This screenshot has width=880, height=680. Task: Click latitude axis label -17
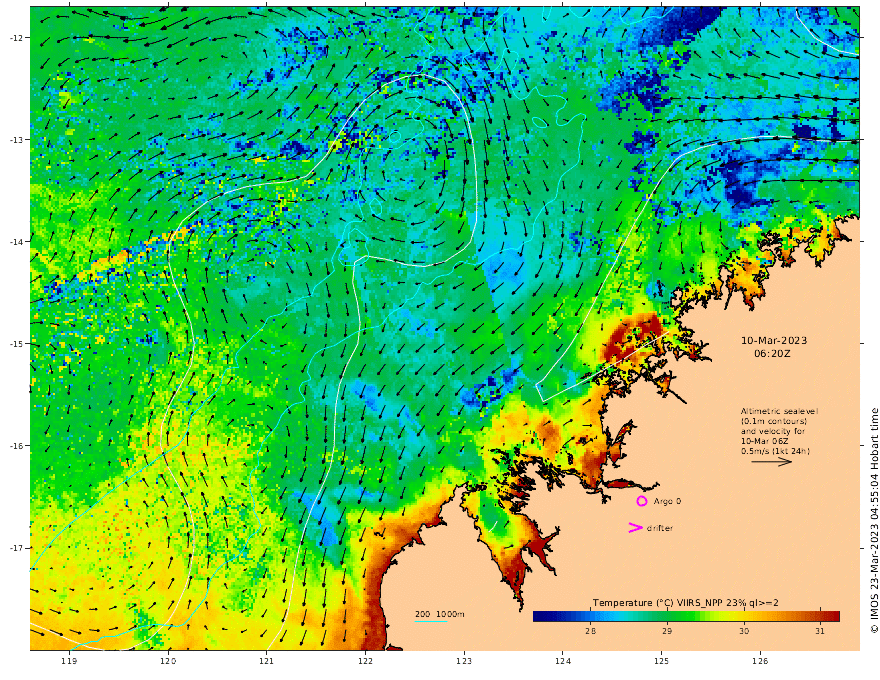click(16, 548)
